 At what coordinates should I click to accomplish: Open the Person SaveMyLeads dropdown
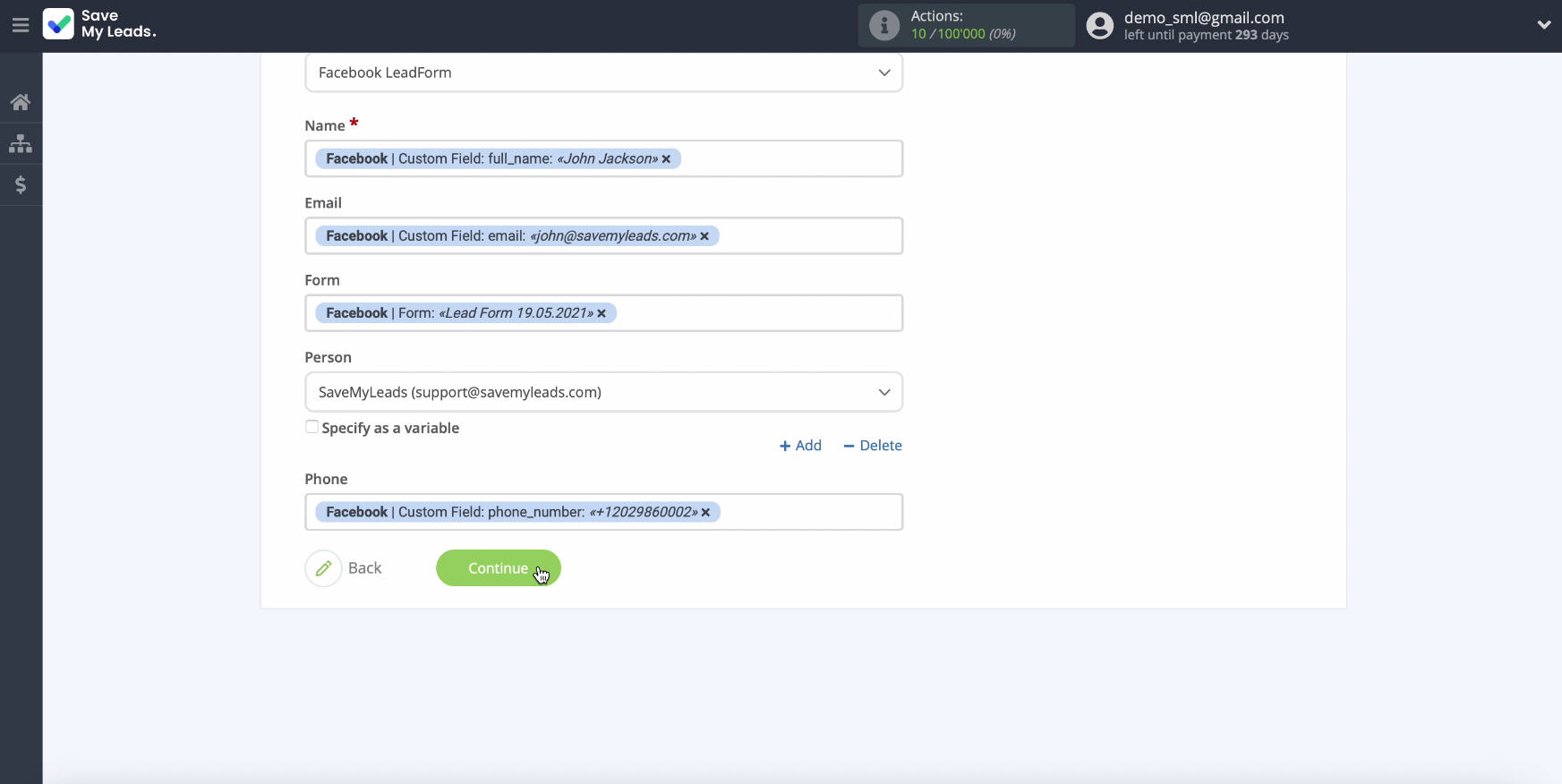point(603,392)
